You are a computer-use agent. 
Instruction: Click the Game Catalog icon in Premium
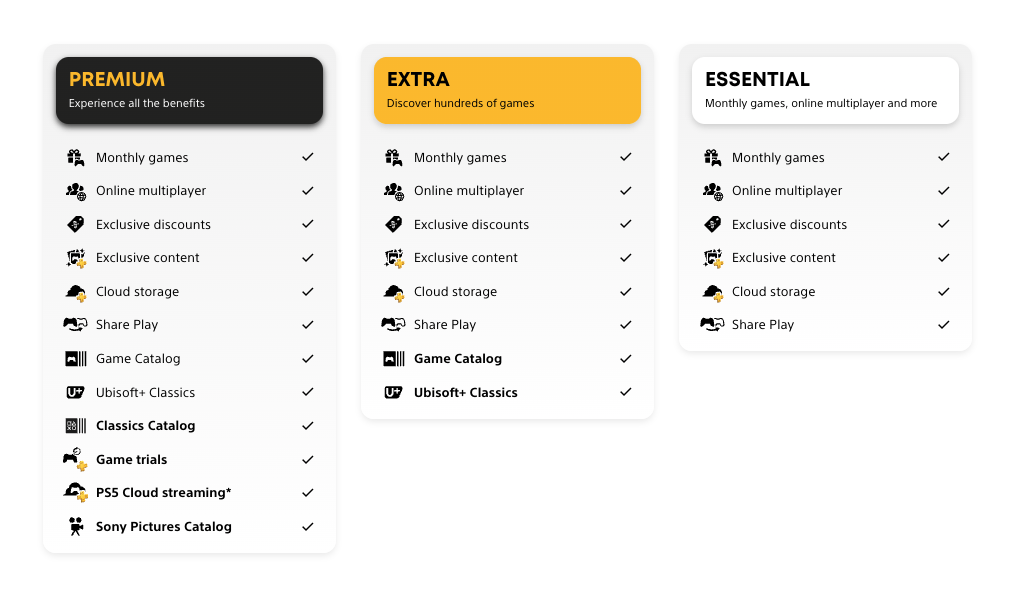pyautogui.click(x=75, y=359)
